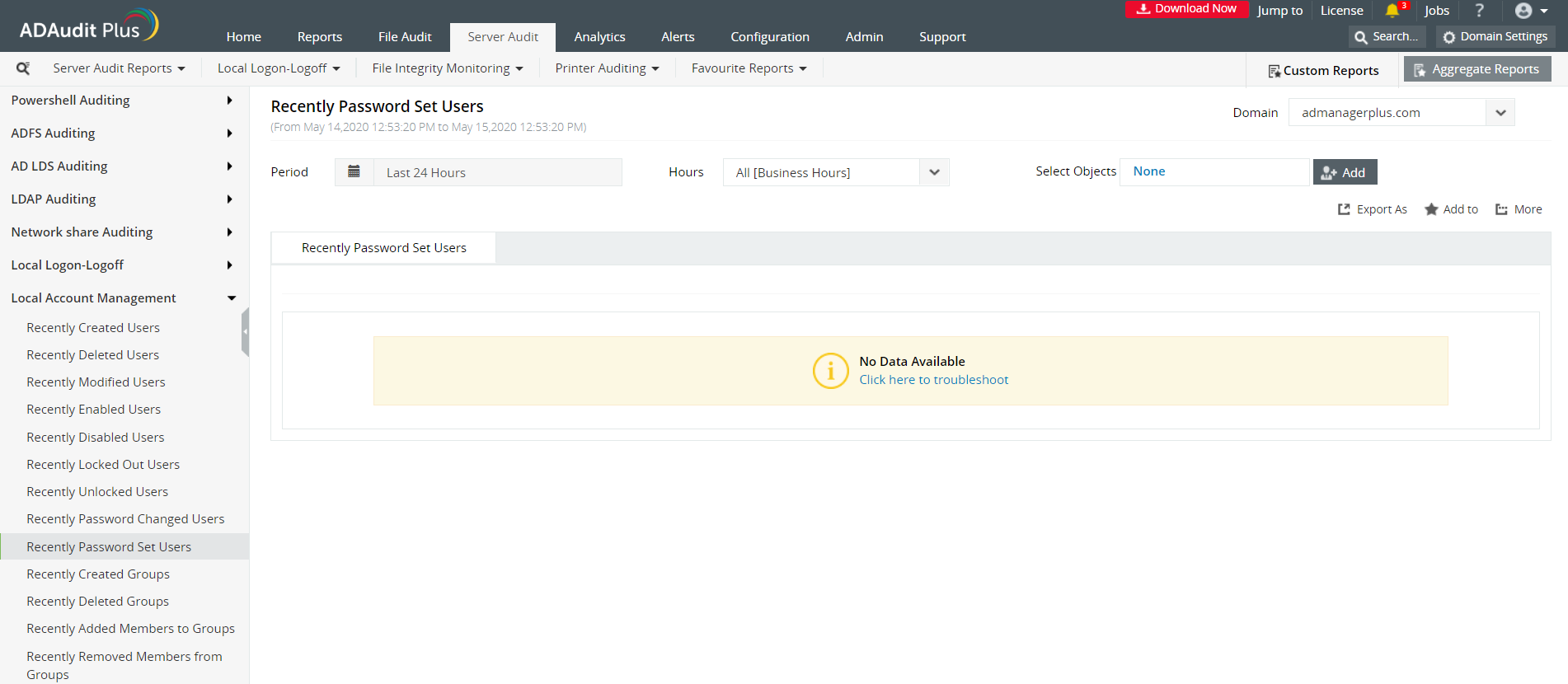Click the info icon in No Data notice

pos(830,371)
